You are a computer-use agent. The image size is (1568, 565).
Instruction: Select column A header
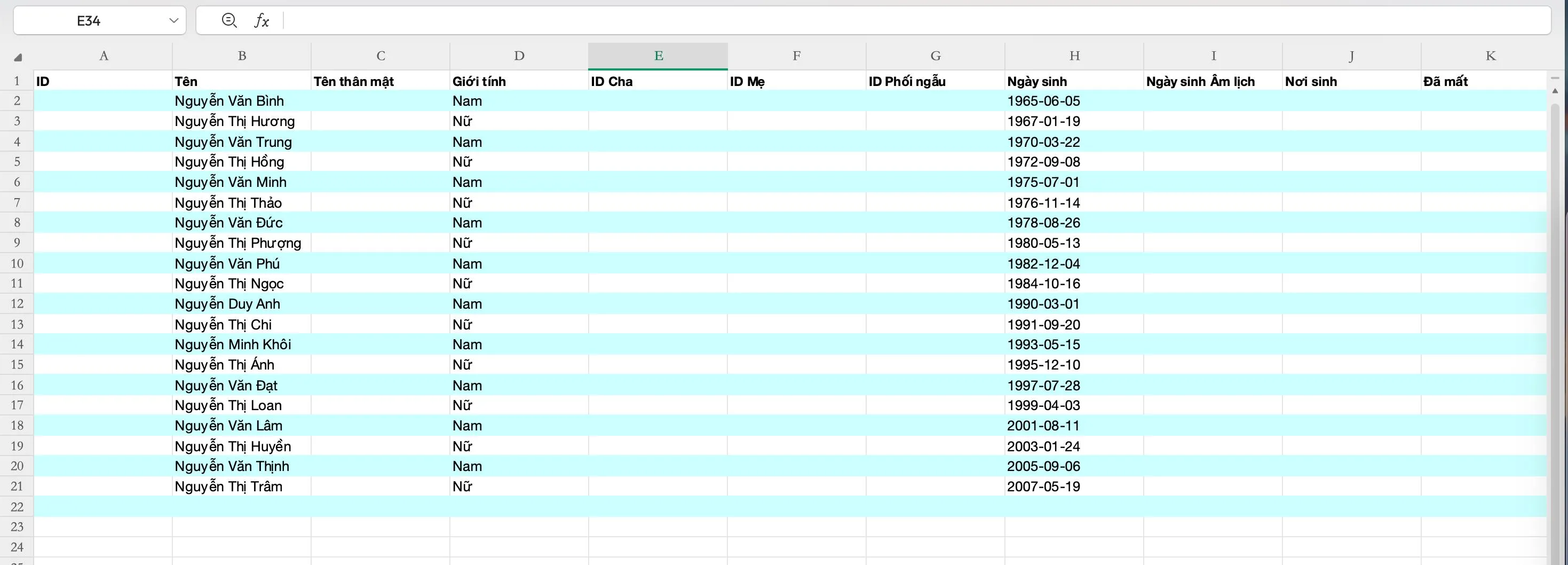point(104,56)
